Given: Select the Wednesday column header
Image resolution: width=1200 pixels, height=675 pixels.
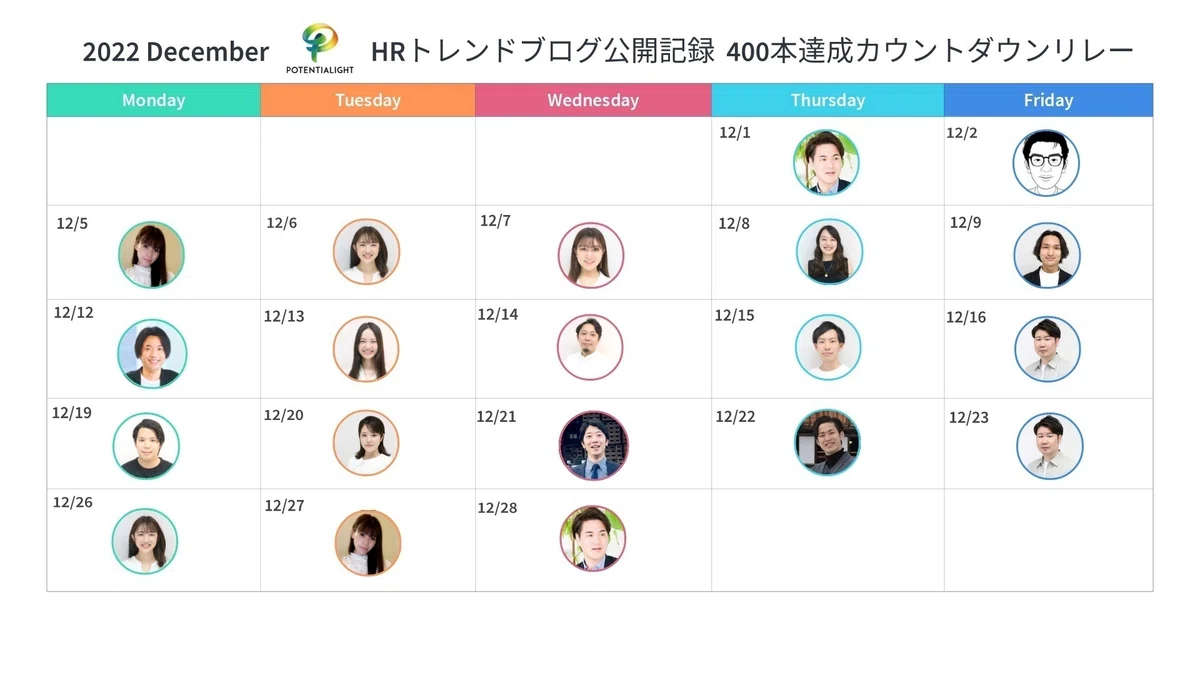Looking at the screenshot, I should point(593,100).
